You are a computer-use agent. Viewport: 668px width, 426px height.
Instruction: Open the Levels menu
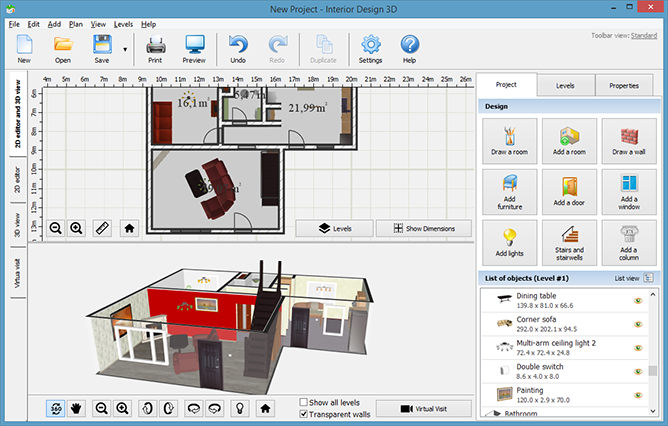(x=123, y=24)
